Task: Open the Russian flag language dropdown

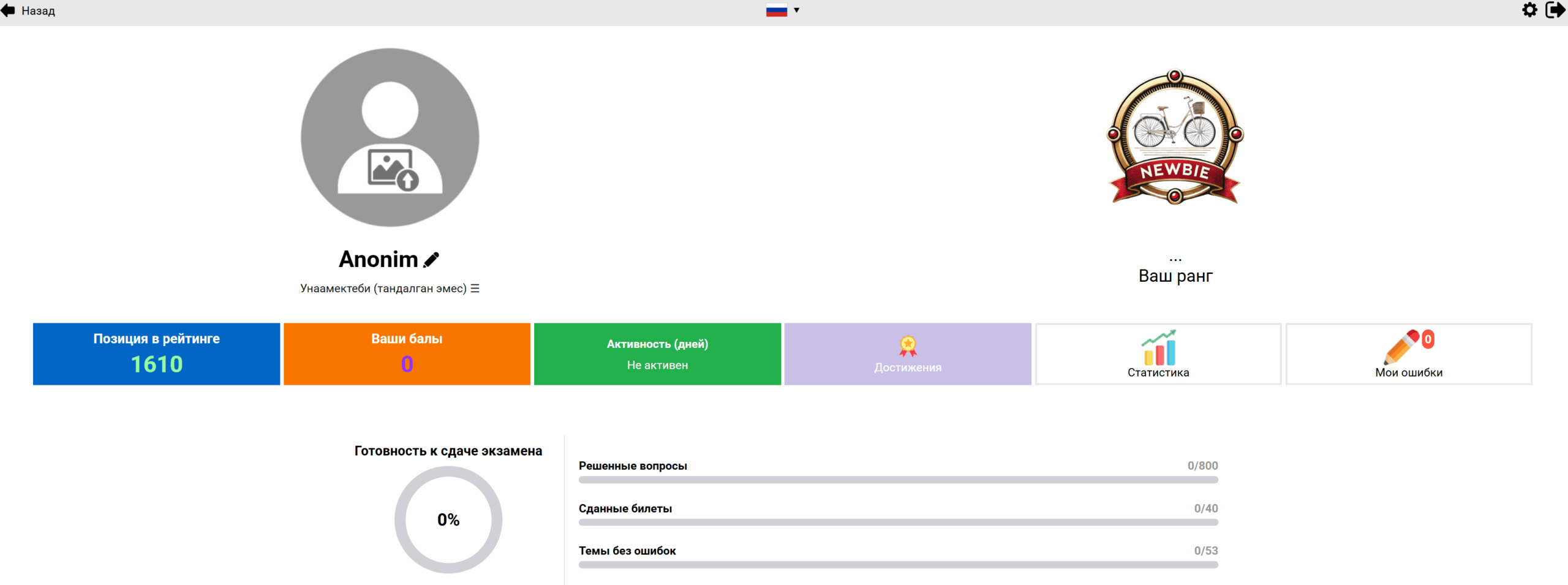Action: (x=776, y=10)
